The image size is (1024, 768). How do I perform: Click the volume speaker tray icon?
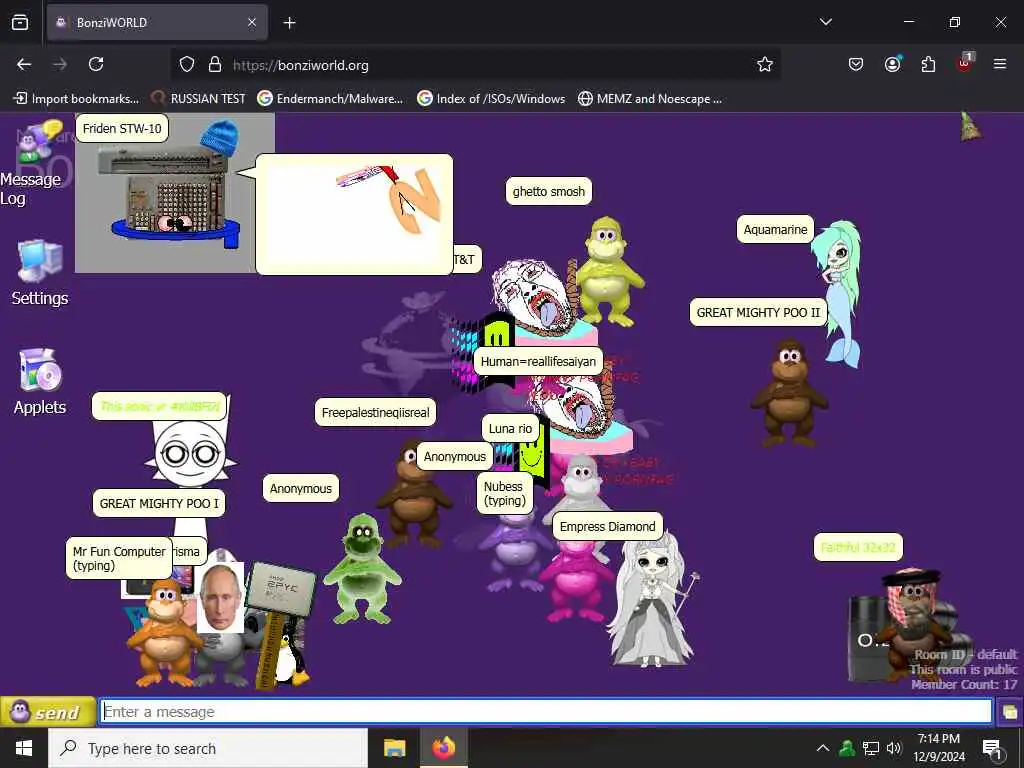click(894, 748)
